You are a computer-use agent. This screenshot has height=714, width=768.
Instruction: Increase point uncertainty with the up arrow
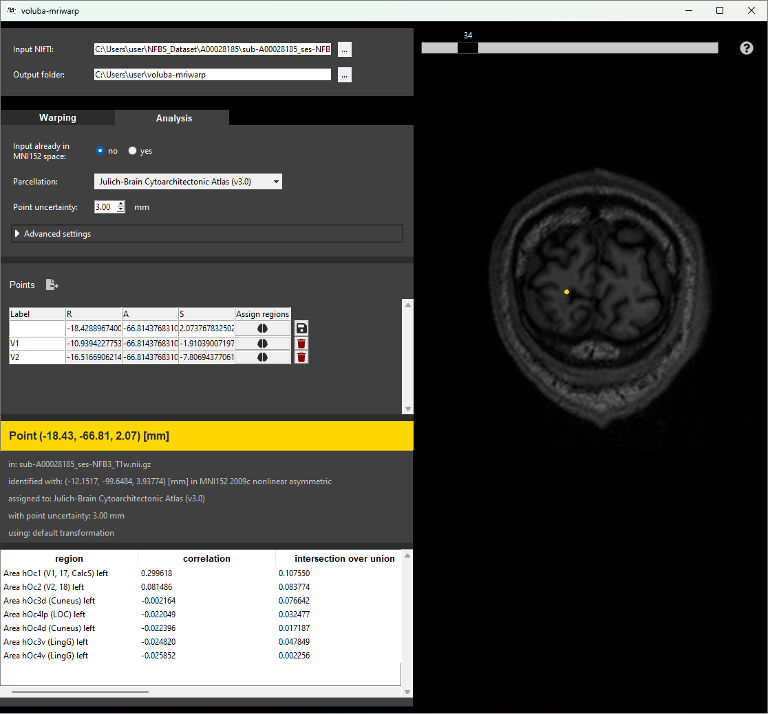coord(121,203)
